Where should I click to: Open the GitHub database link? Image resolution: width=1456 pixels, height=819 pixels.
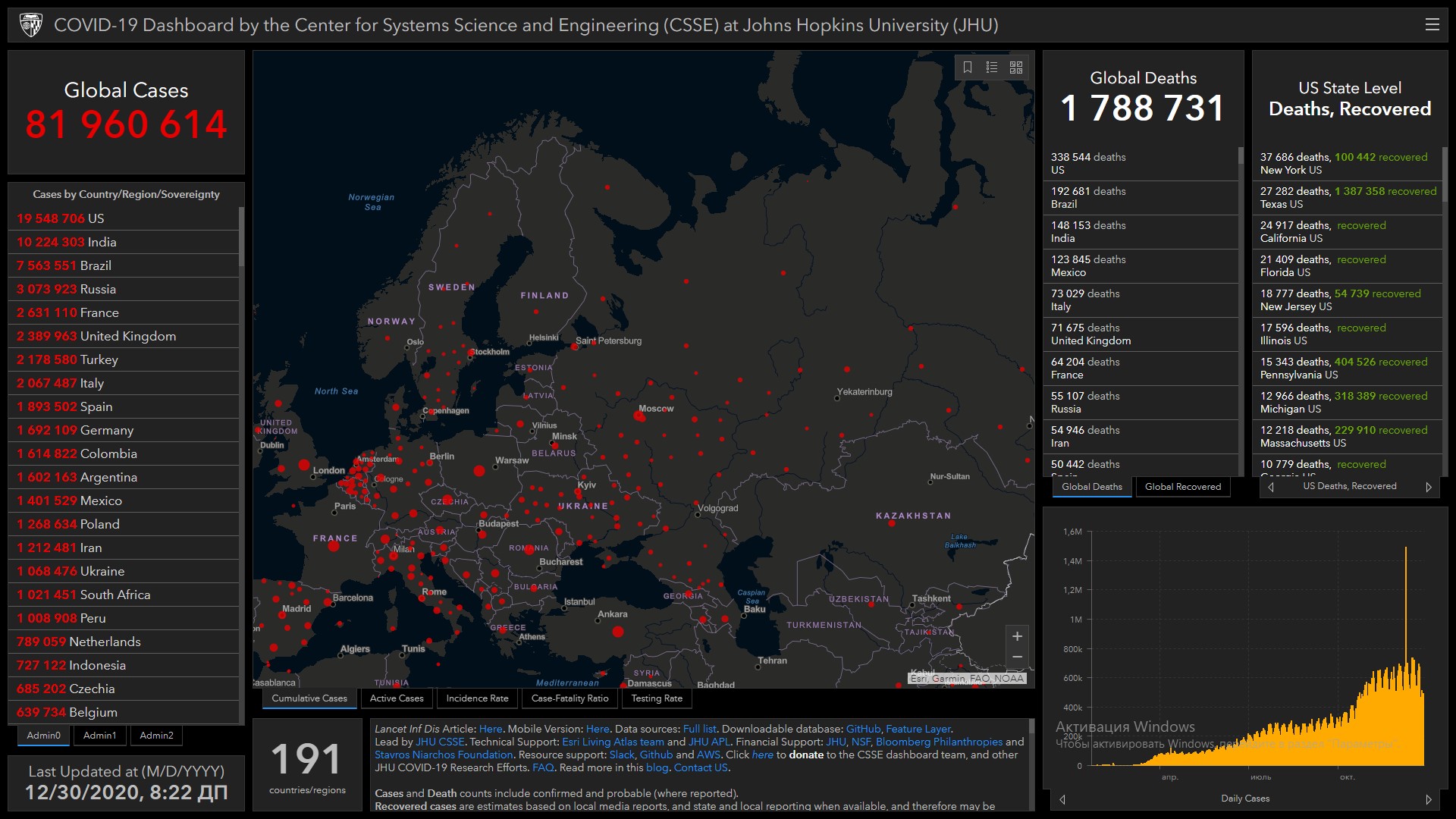(x=863, y=729)
